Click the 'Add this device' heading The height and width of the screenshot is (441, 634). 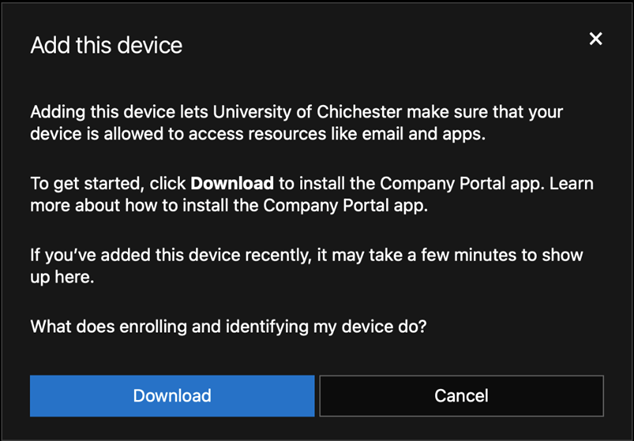[x=106, y=45]
